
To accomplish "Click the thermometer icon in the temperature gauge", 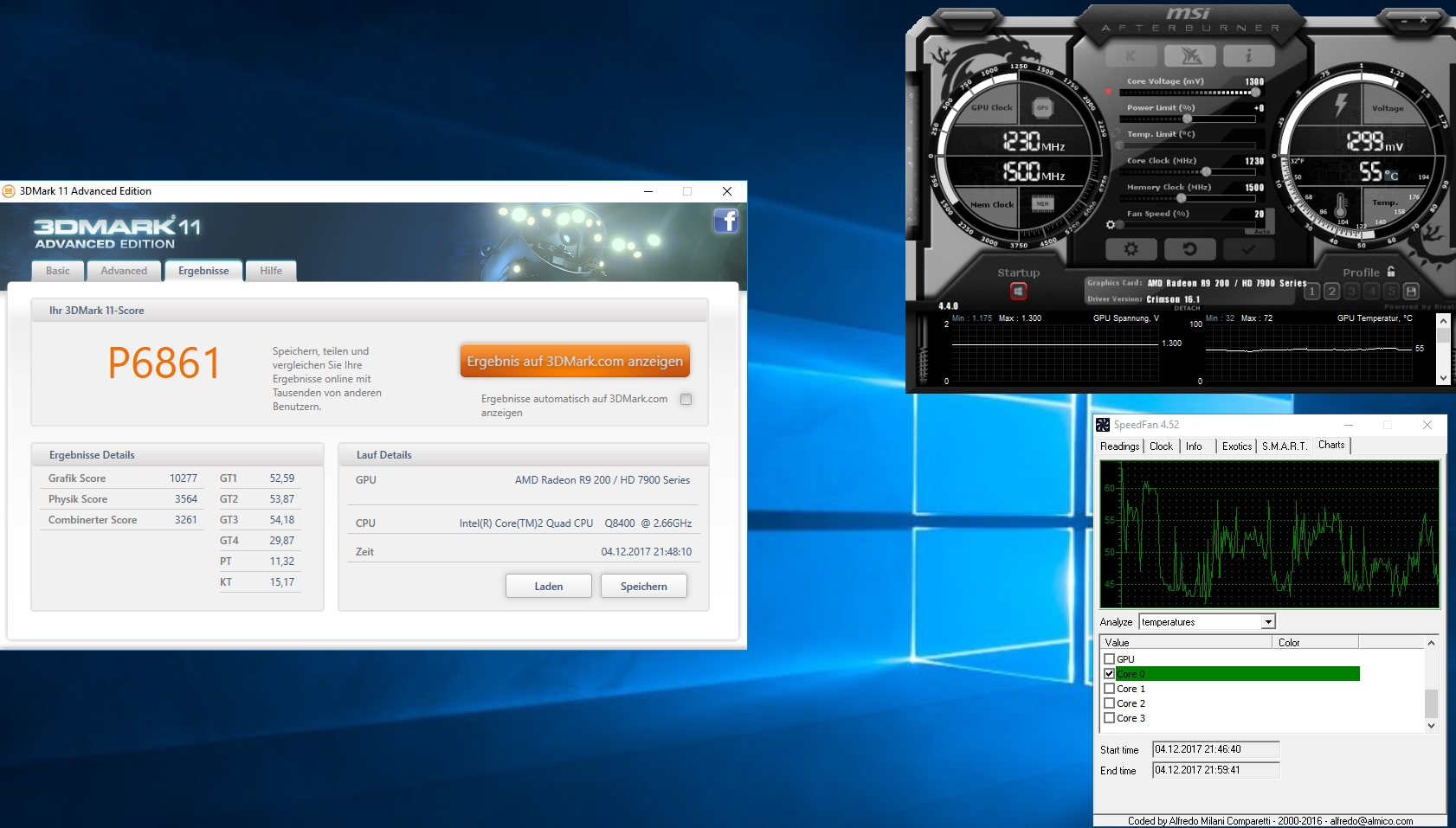I will point(1341,206).
